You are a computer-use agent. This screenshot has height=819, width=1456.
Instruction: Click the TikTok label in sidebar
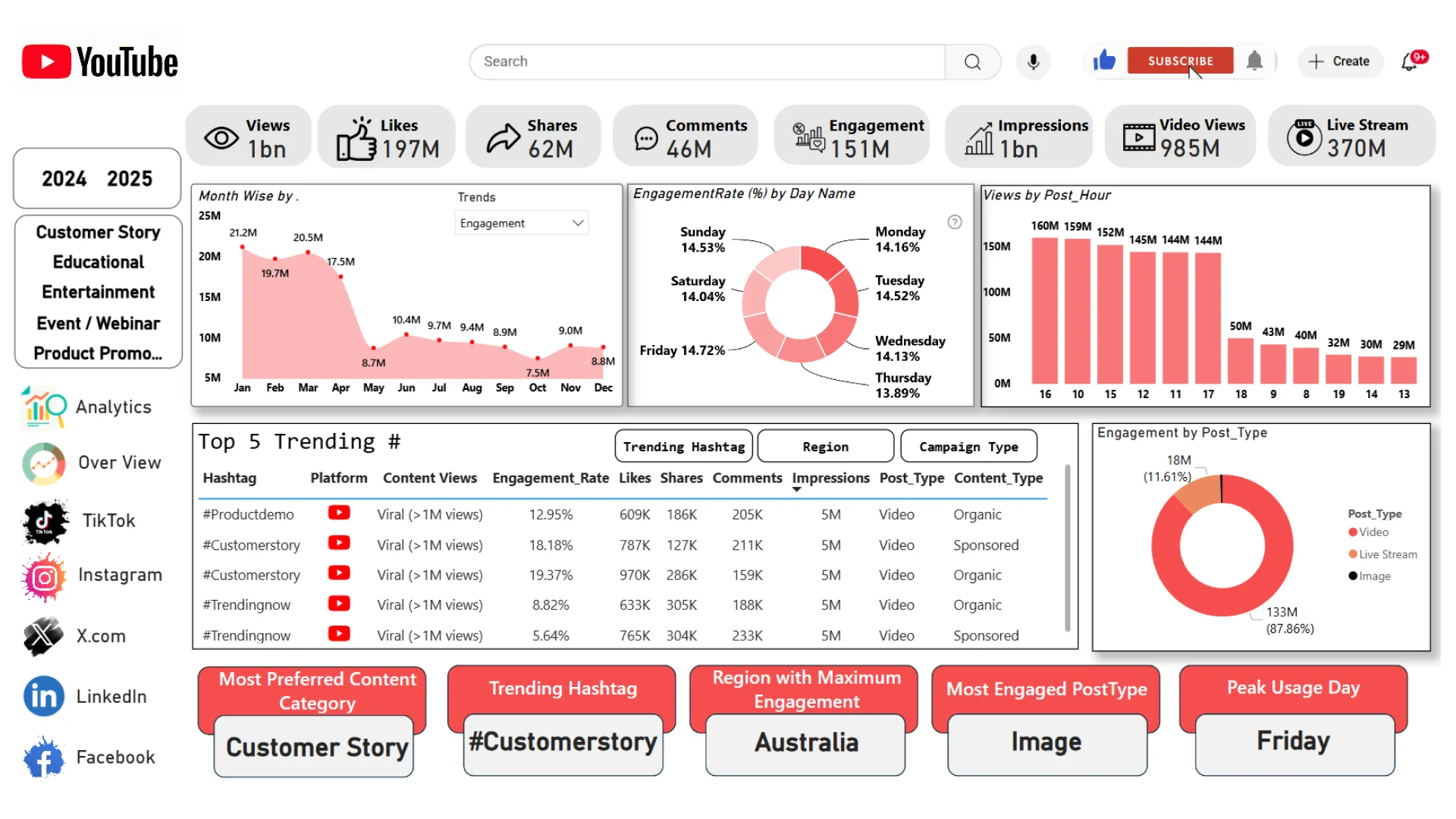pos(109,521)
